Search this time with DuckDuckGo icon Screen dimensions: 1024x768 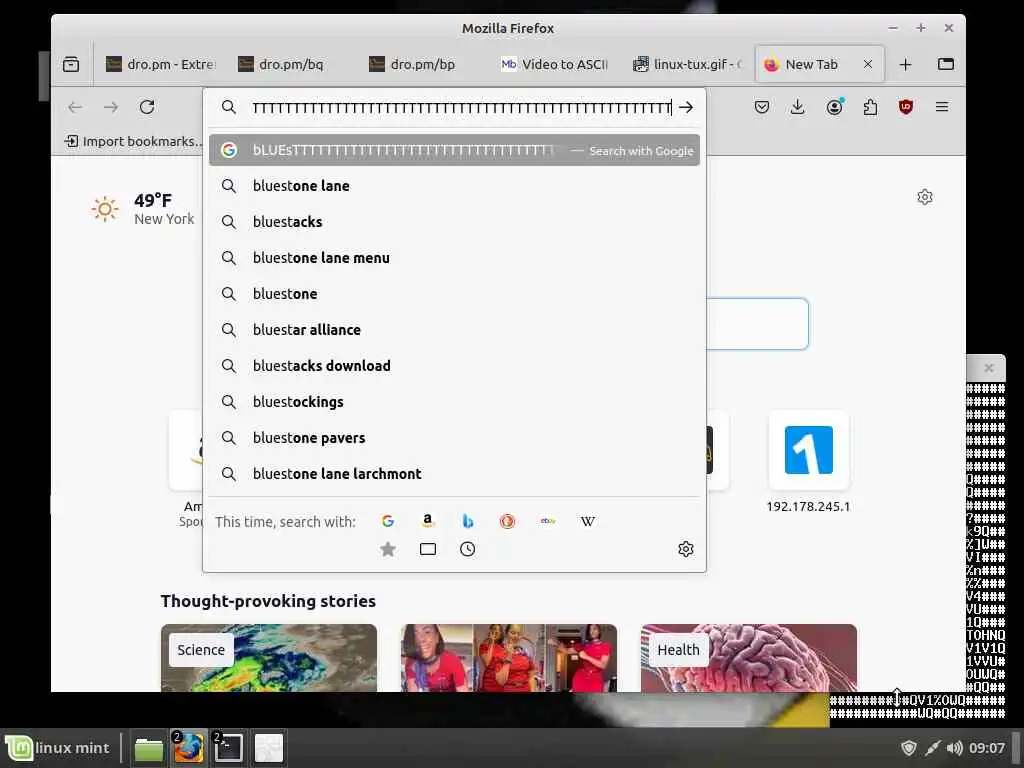(507, 521)
